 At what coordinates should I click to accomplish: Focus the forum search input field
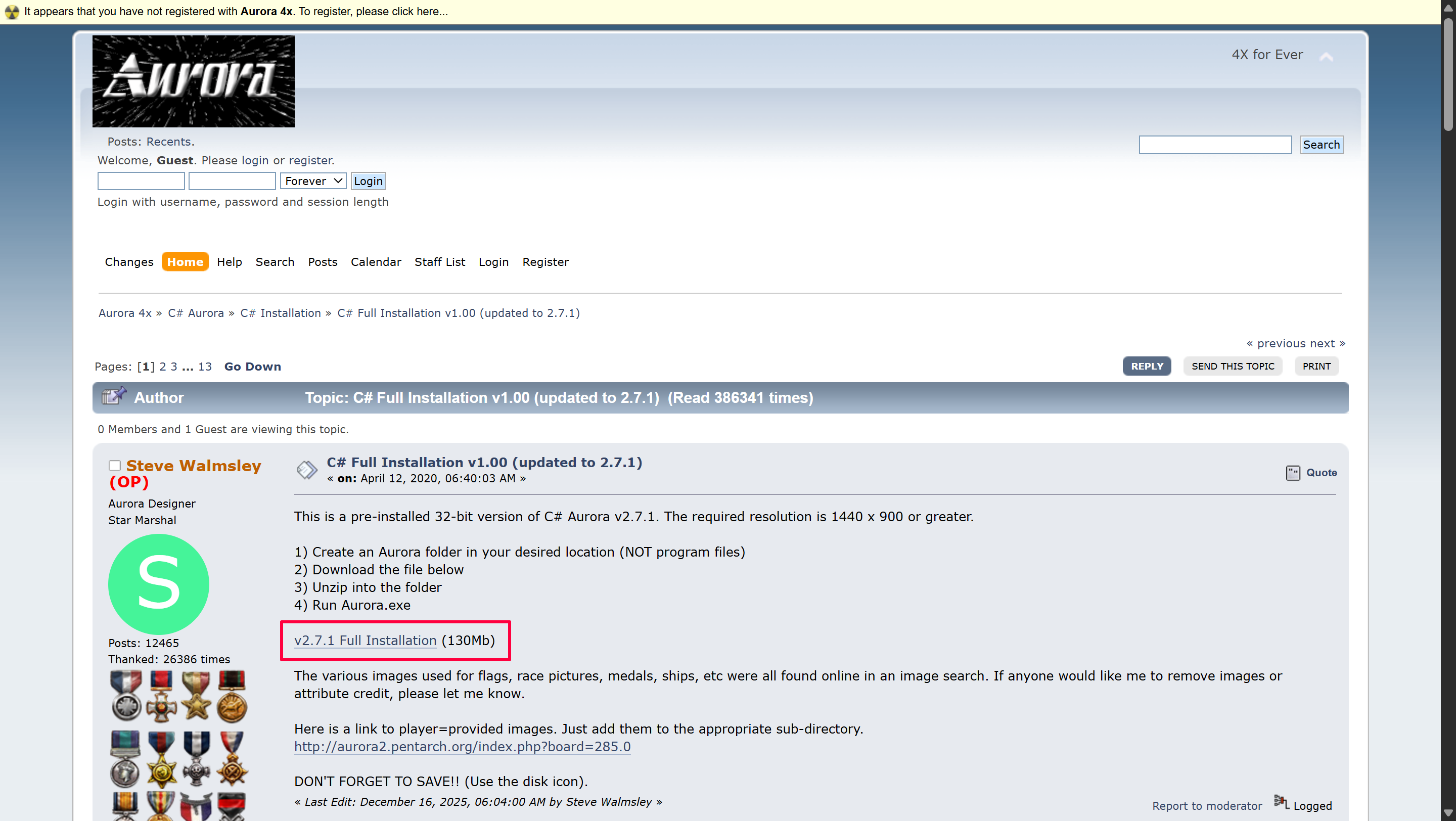1215,145
